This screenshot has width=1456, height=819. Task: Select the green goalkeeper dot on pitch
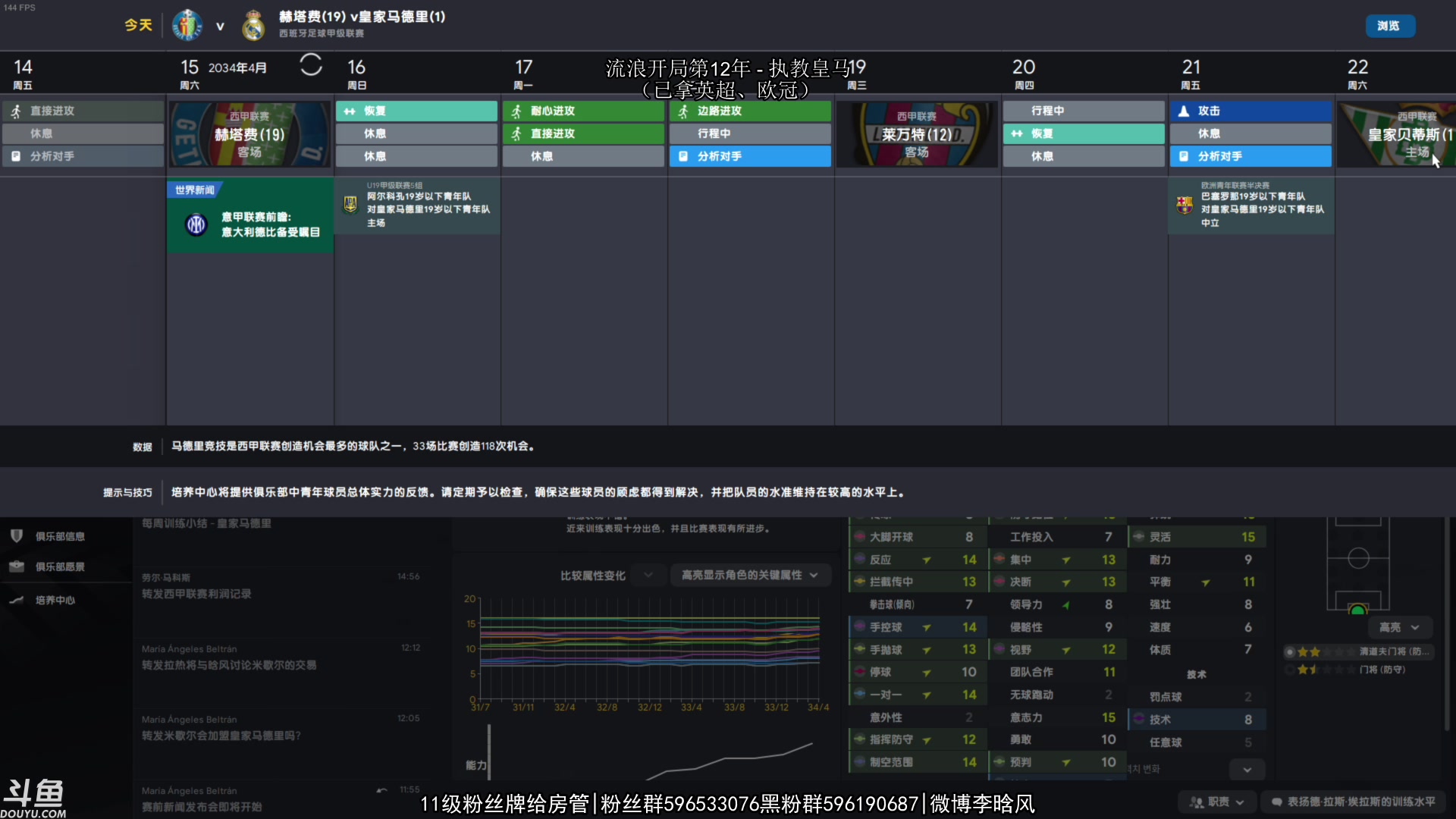[1358, 610]
